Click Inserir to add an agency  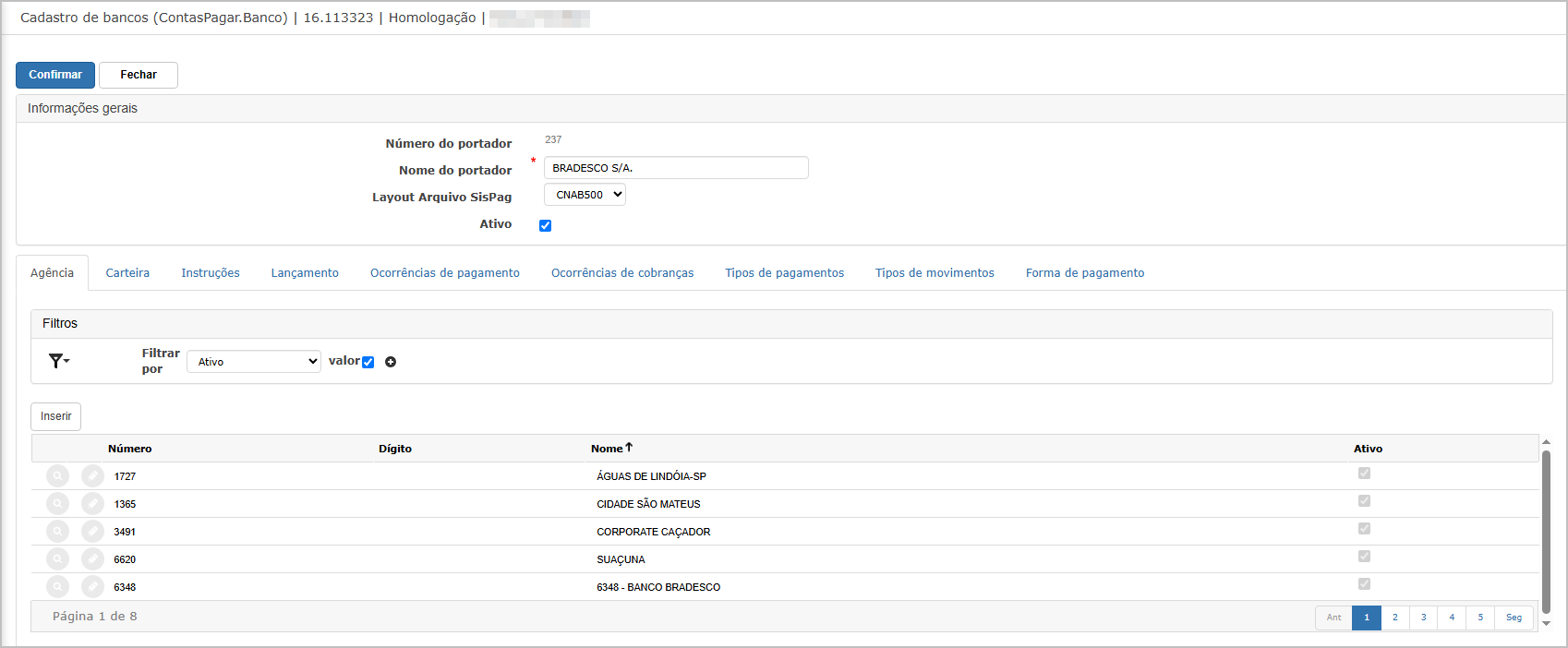pos(56,416)
